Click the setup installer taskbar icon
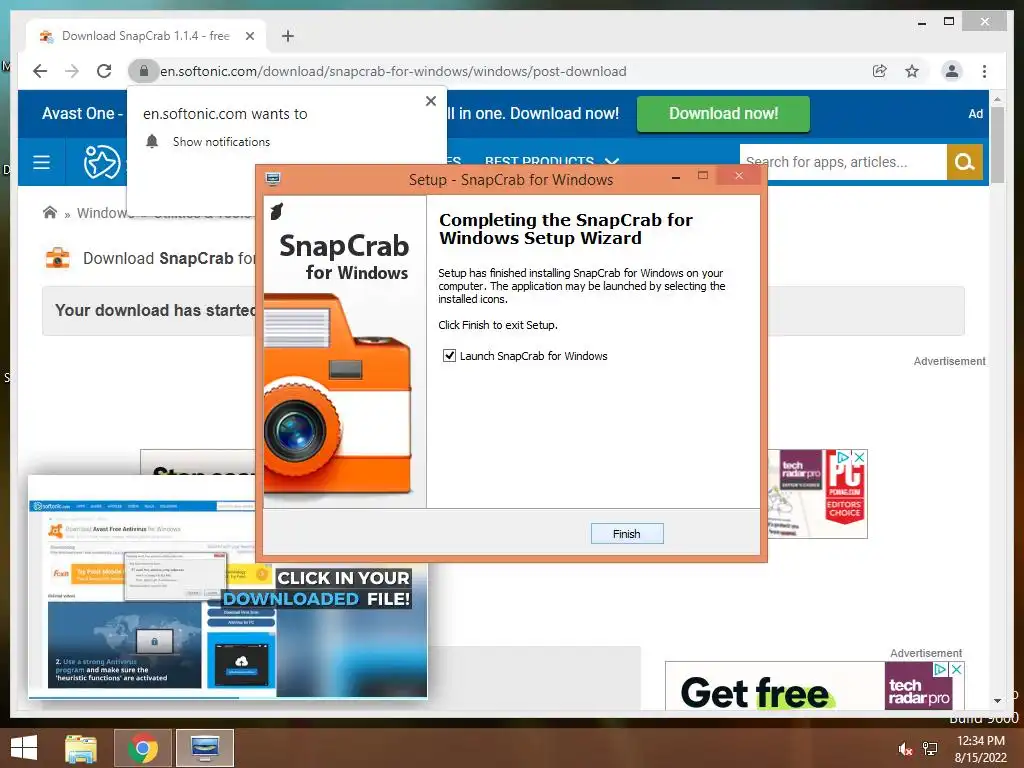 pyautogui.click(x=205, y=748)
